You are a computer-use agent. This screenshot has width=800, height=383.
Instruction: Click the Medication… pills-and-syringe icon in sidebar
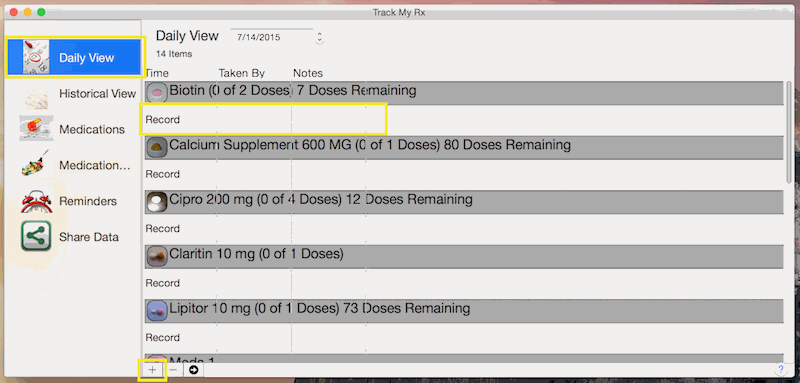[36, 165]
